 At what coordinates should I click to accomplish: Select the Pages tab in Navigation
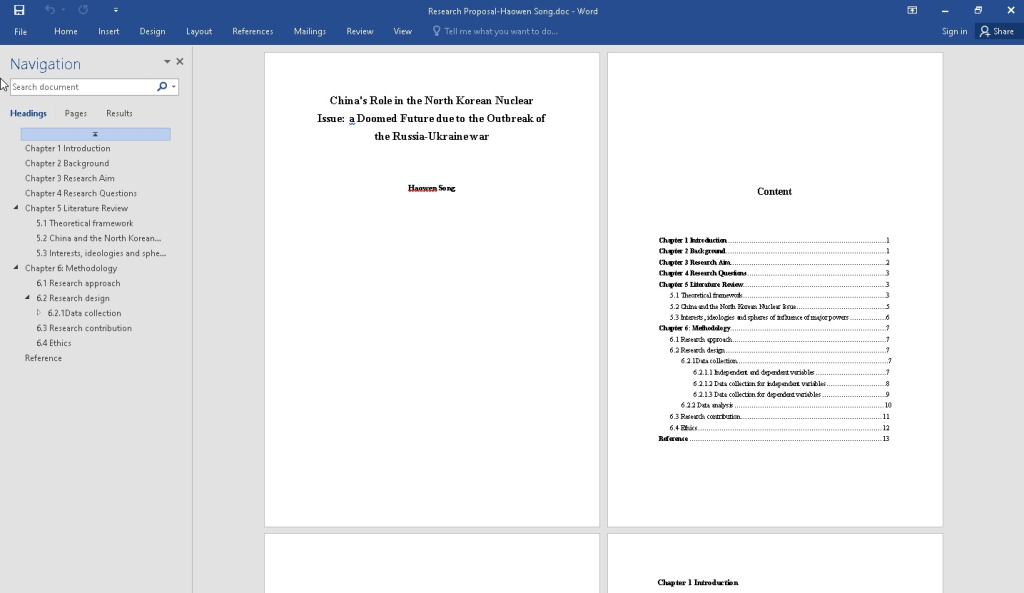[x=76, y=114]
